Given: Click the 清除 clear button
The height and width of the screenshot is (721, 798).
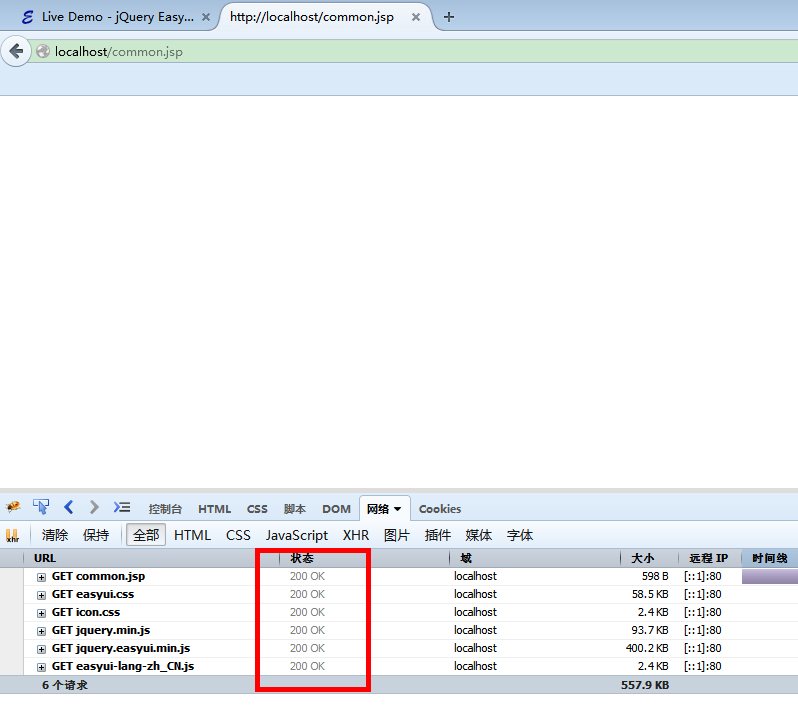Looking at the screenshot, I should pyautogui.click(x=55, y=536).
